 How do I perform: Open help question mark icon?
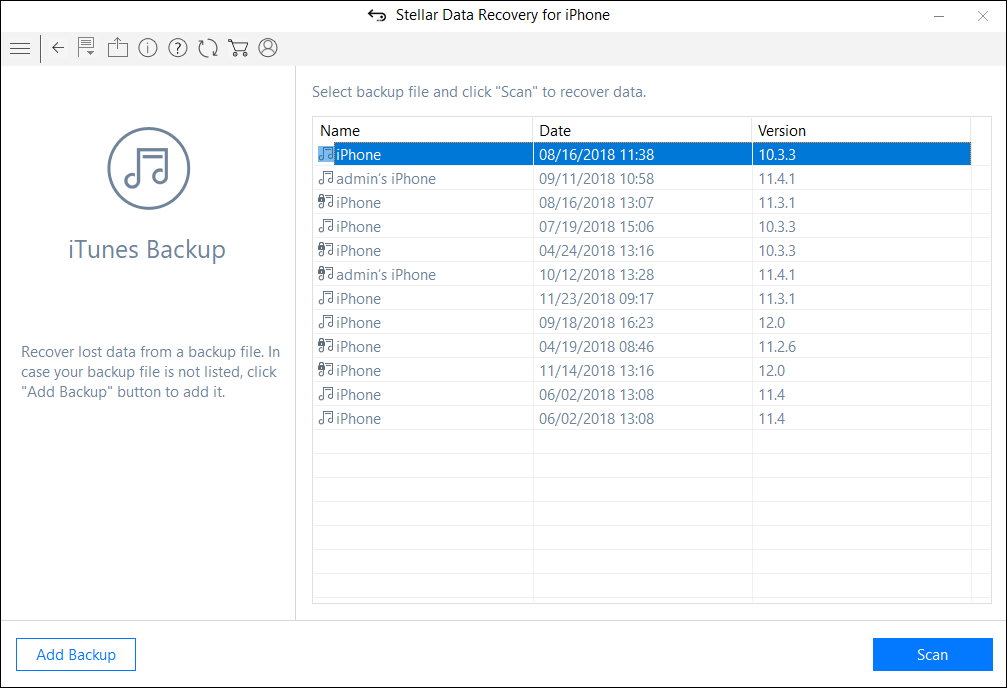click(178, 48)
